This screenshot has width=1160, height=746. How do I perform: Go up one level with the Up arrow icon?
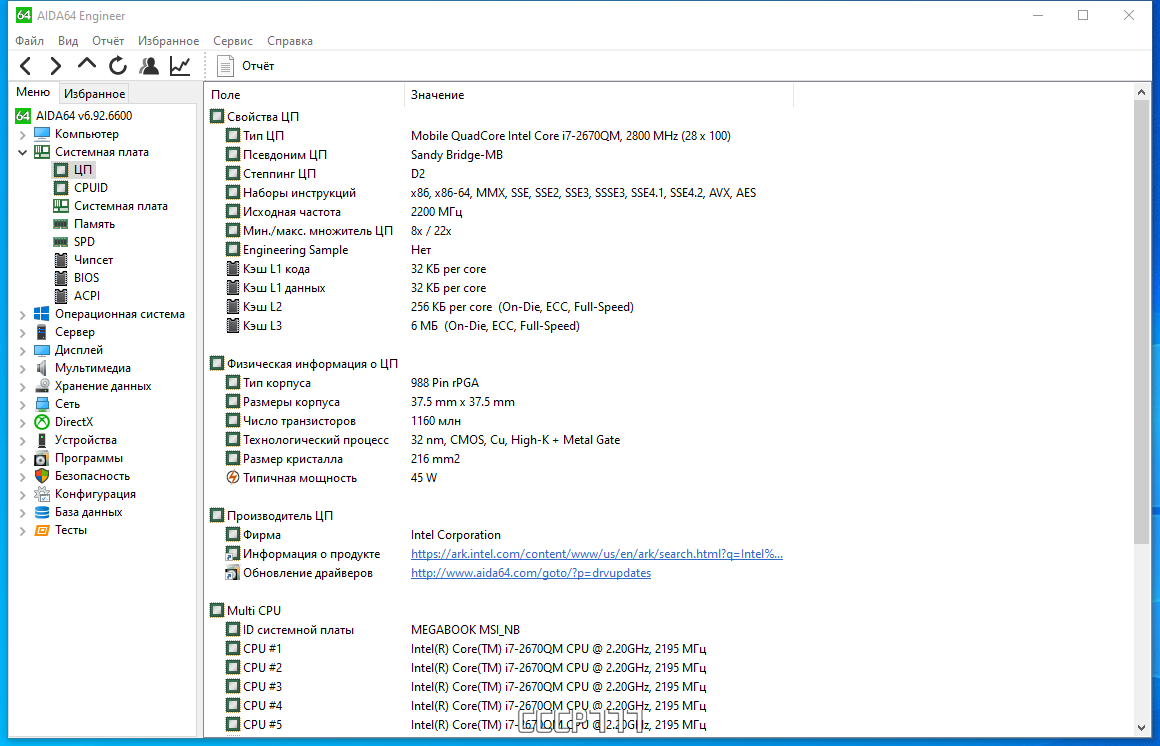[87, 65]
